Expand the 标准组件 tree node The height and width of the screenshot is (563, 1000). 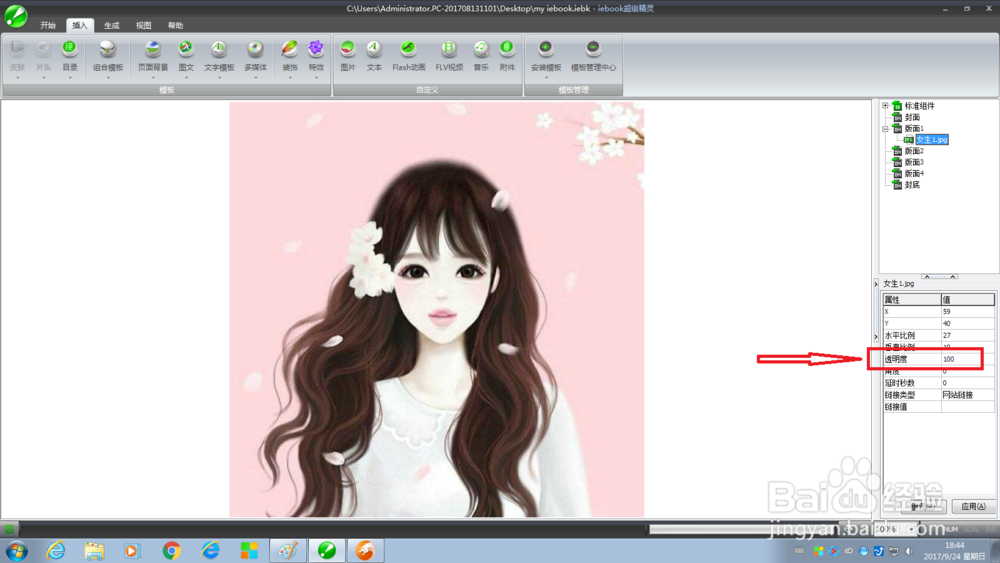885,106
